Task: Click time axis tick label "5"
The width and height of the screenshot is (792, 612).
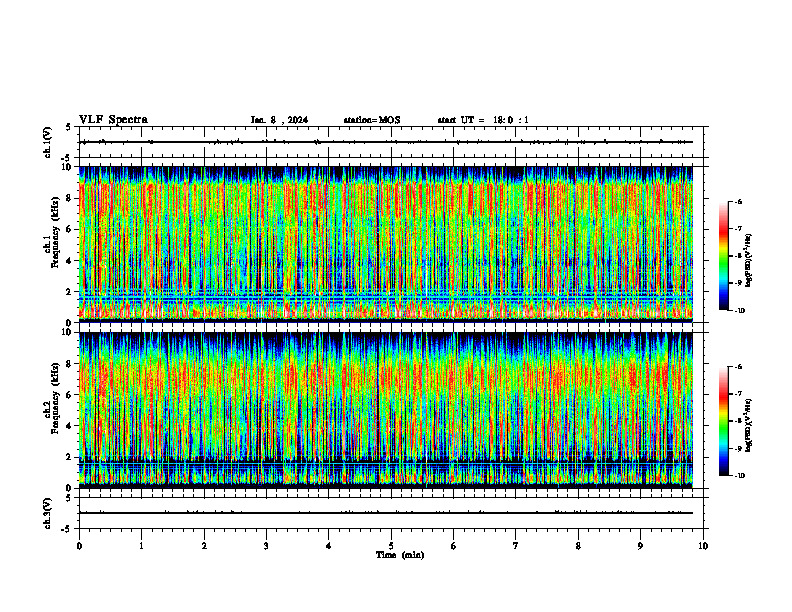Action: [x=391, y=546]
